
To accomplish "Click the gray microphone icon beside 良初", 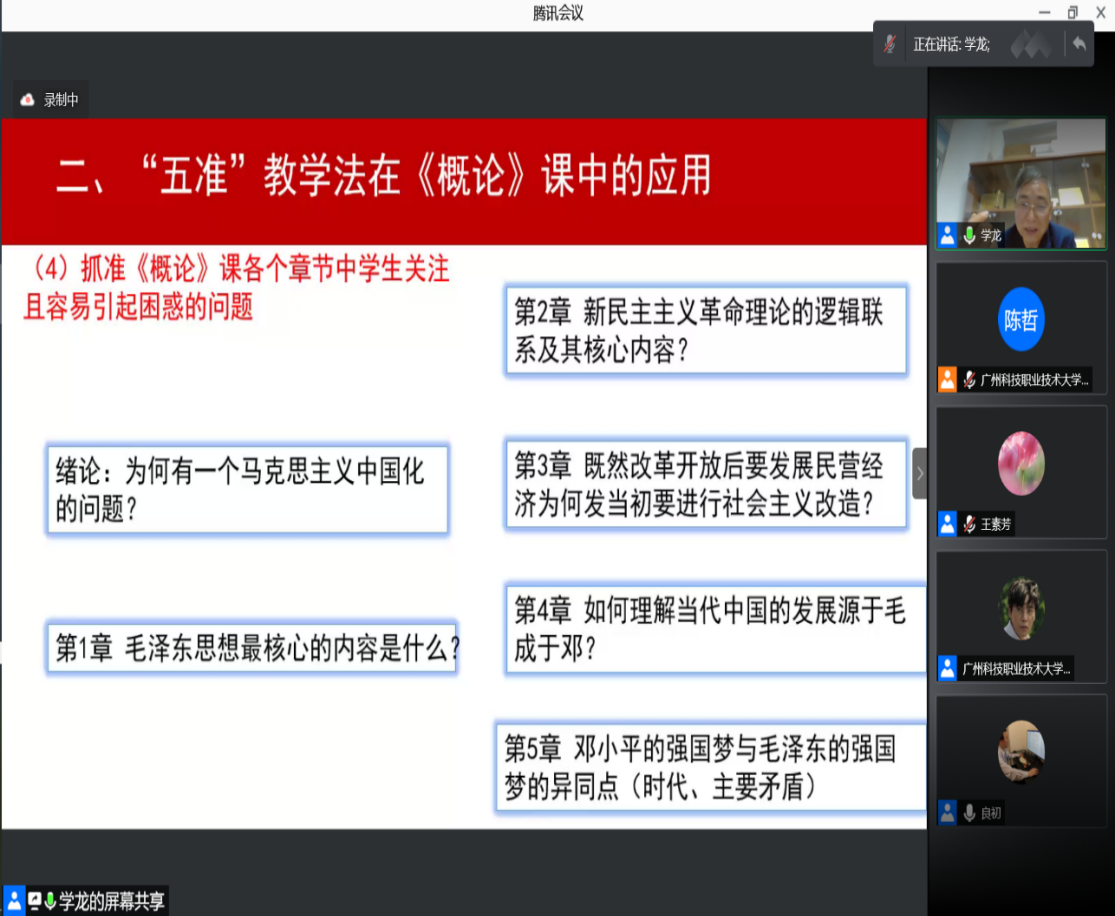I will coord(968,813).
